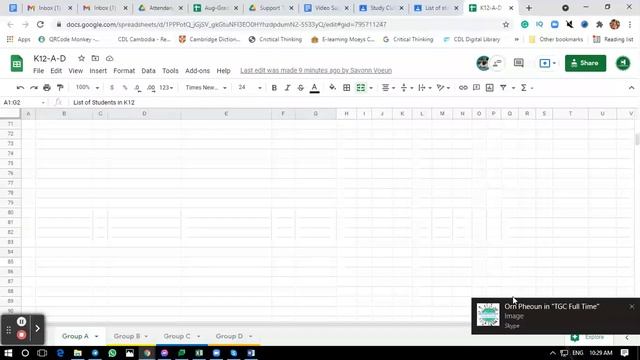Image resolution: width=640 pixels, height=360 pixels.
Task: Star the K12-A-D document
Action: pos(81,58)
